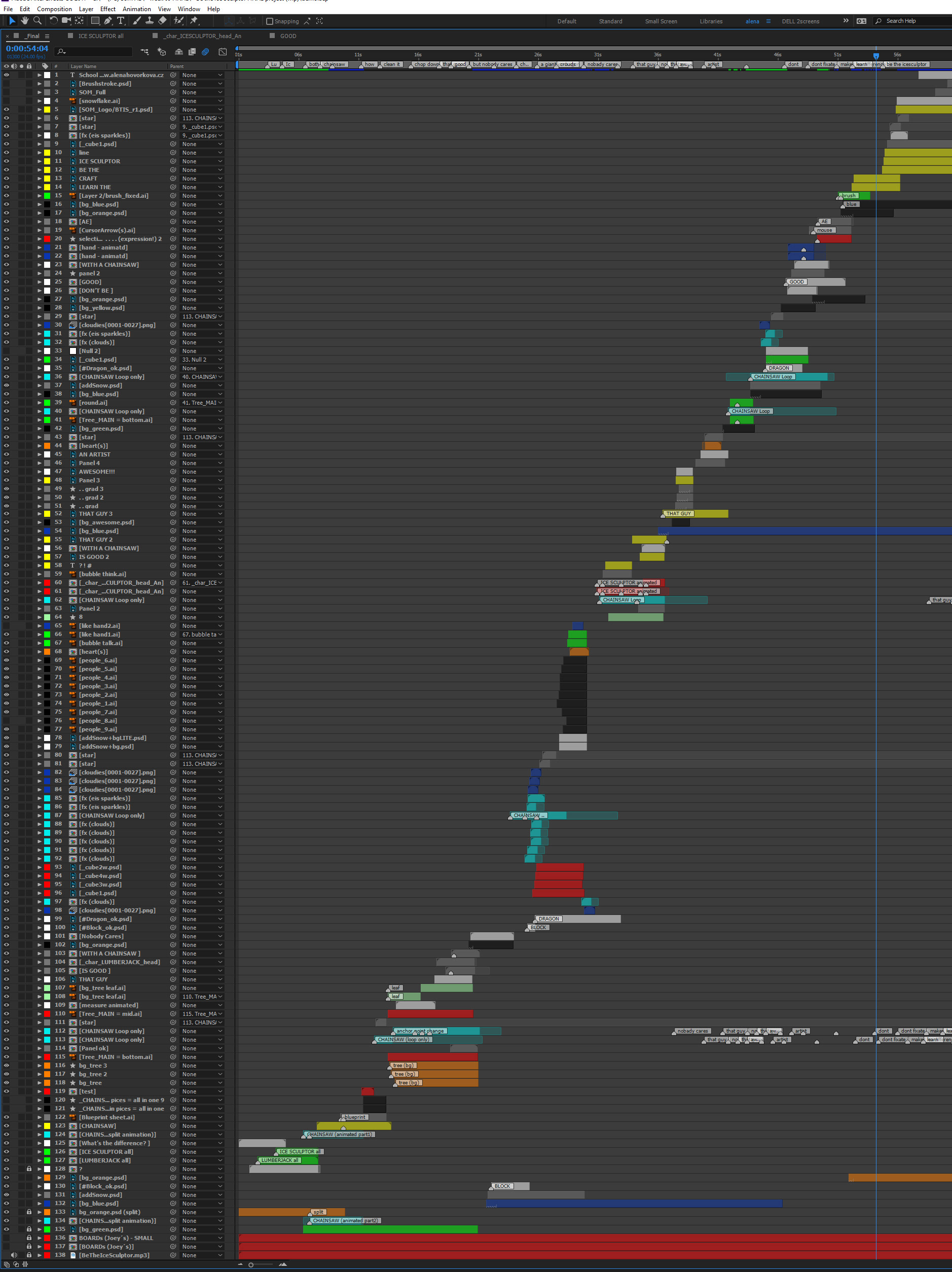This screenshot has height=1272, width=952.
Task: Select the Rectangle shape tool
Action: click(x=95, y=21)
